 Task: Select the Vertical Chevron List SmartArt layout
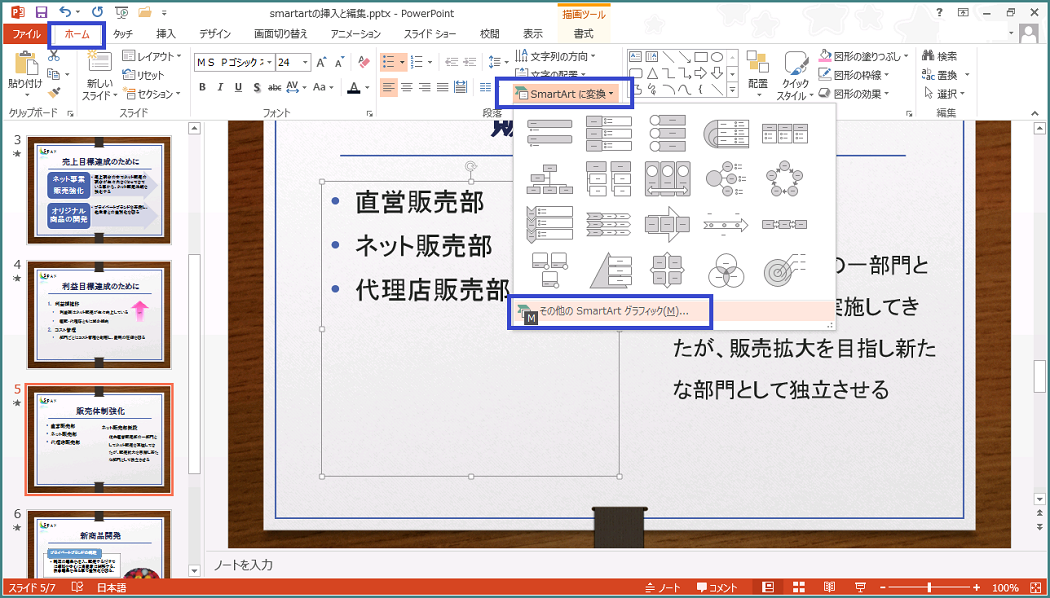550,224
